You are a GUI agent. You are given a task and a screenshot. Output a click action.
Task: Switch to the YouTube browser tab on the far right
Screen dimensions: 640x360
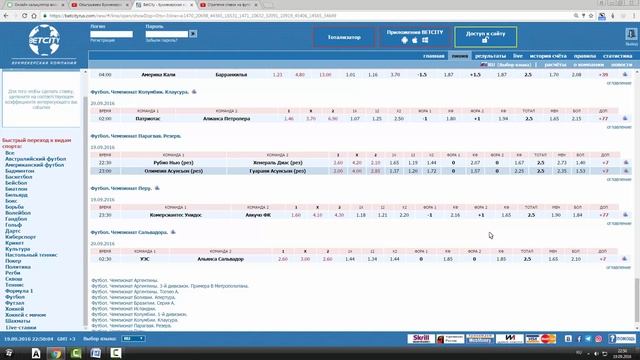coord(229,5)
